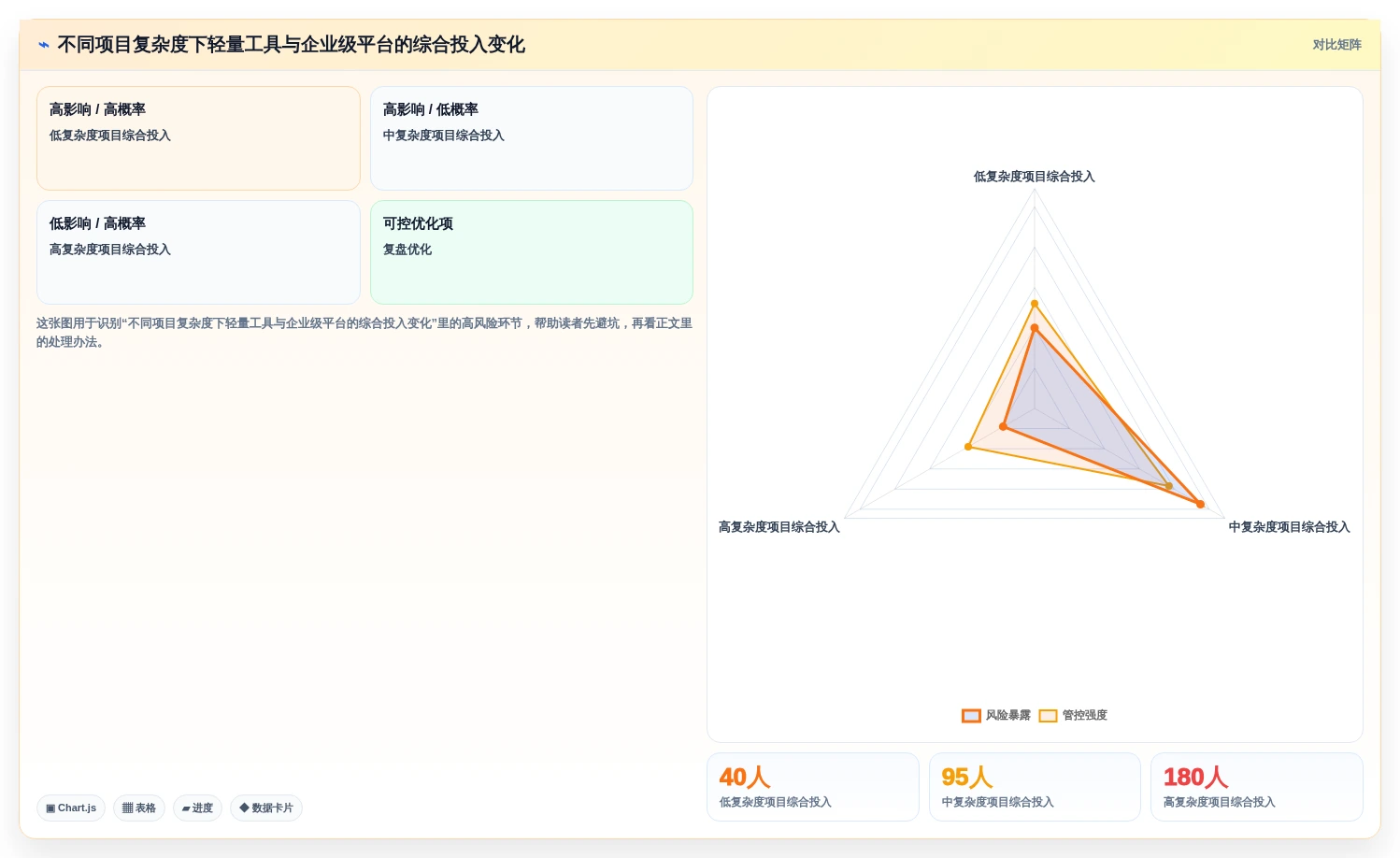Click the page title 不同项目复杂度下轻量工具与企业级平台的综合投入变化

pyautogui.click(x=291, y=45)
